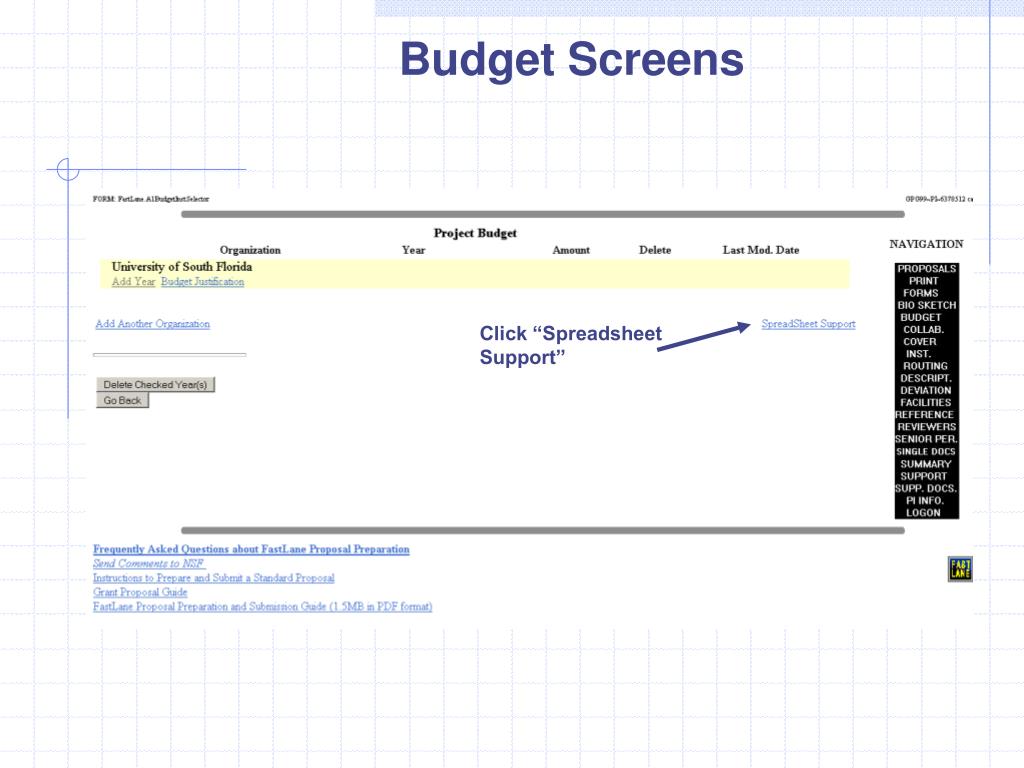Viewport: 1024px width, 768px height.
Task: Click the Budget Screens slide title
Action: pos(571,60)
